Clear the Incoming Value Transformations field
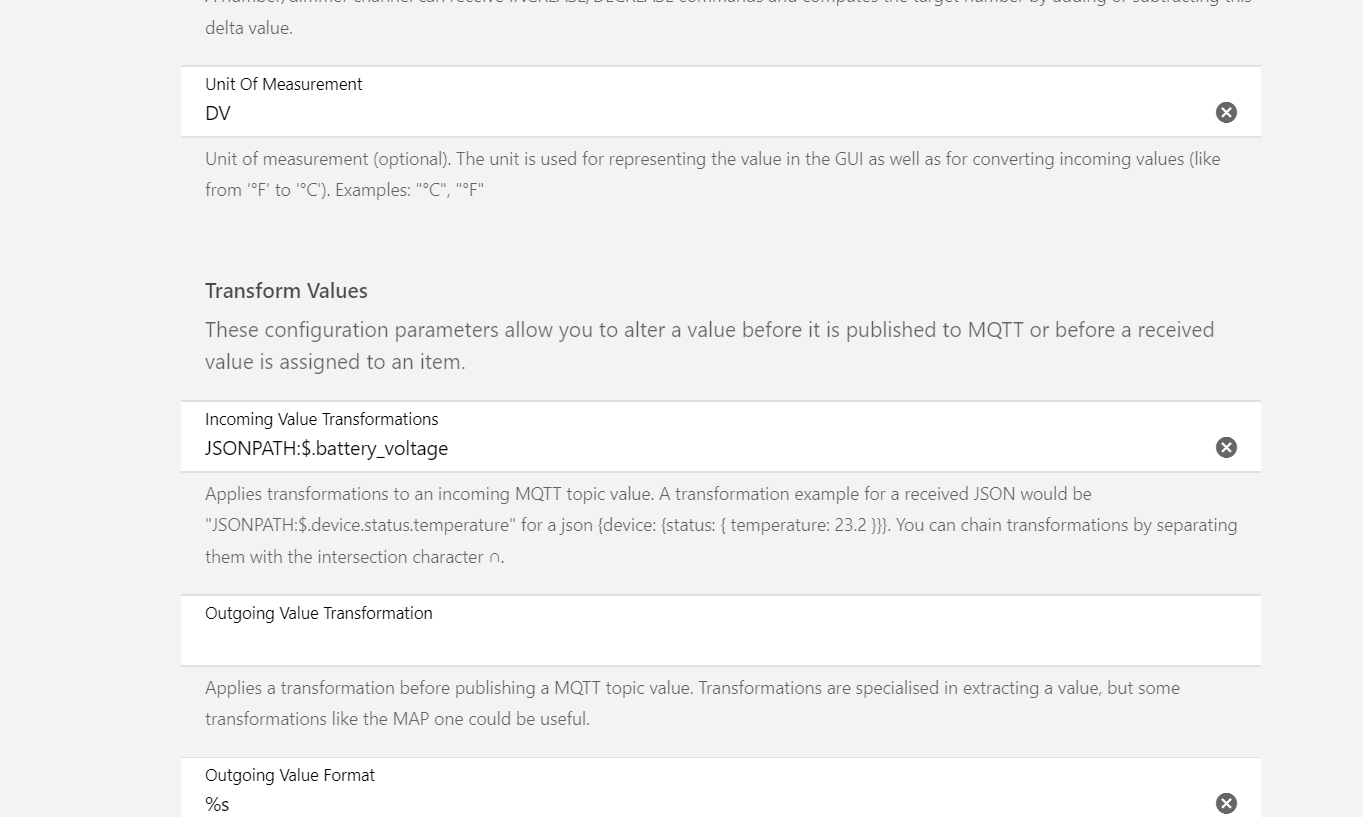This screenshot has width=1363, height=817. coord(1226,448)
